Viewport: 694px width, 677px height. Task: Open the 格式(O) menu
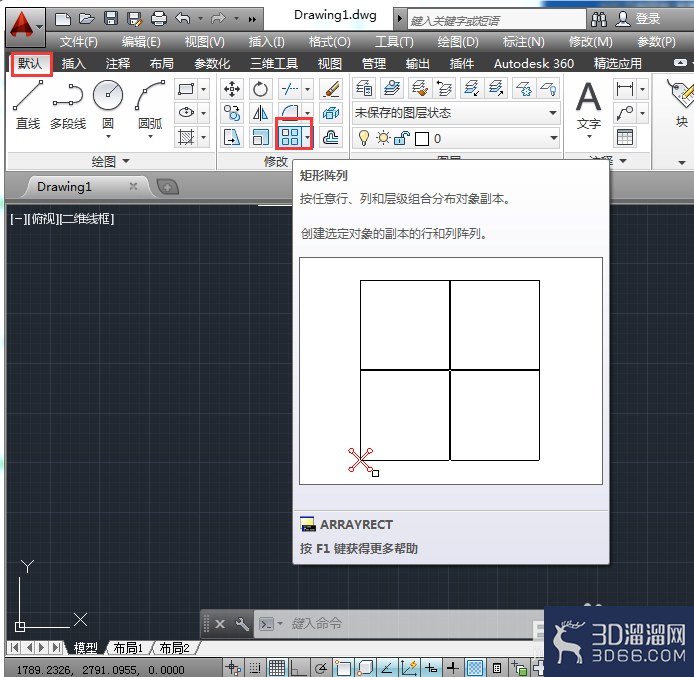329,42
